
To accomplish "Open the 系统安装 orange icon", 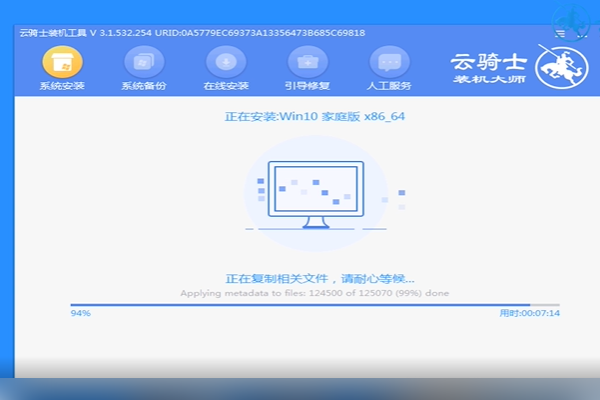I will 62,62.
